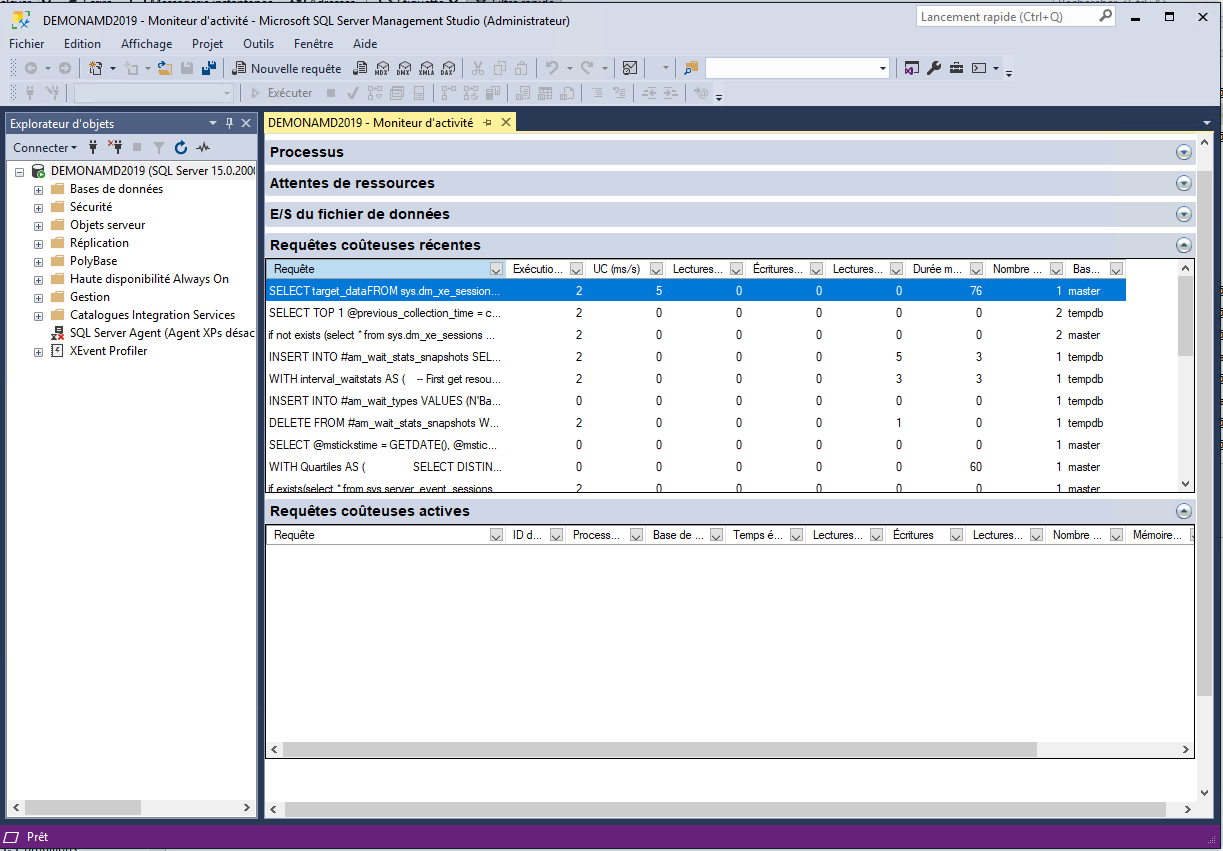The image size is (1223, 851).
Task: Click the Save All toolbar icon
Action: tap(209, 68)
